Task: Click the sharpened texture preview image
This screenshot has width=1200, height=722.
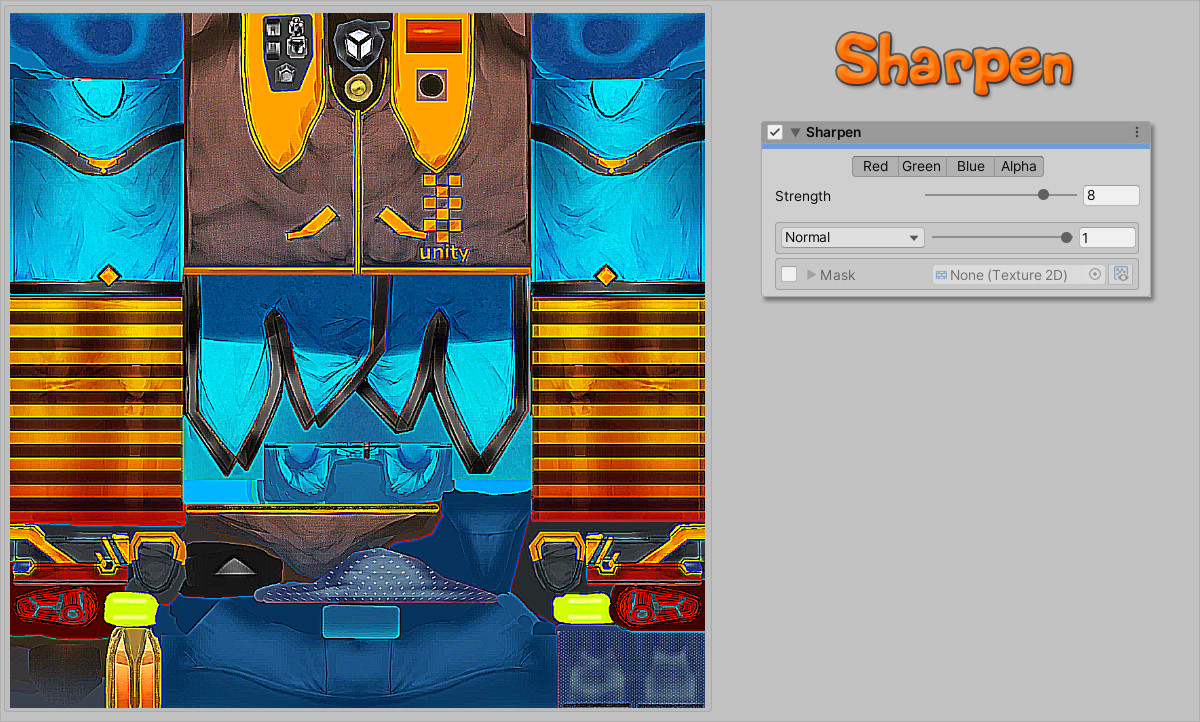Action: (x=357, y=360)
